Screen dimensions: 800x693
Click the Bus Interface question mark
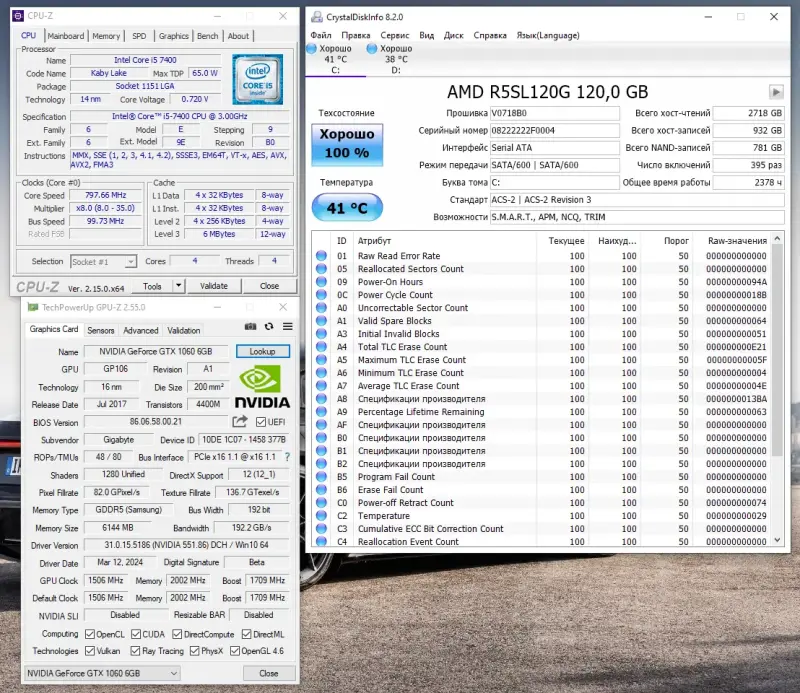coord(287,457)
